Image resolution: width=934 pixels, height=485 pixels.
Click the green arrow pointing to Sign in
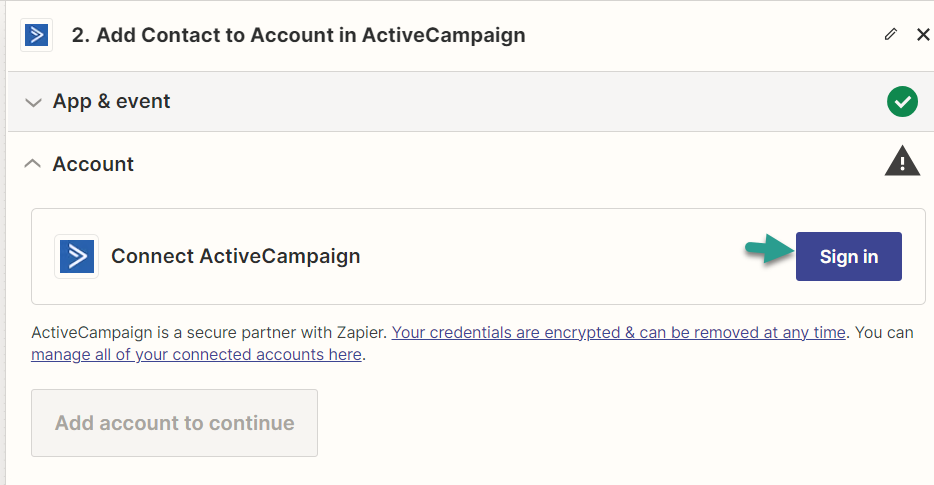[x=769, y=248]
